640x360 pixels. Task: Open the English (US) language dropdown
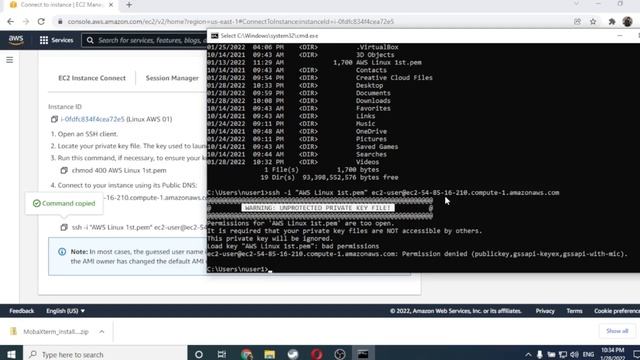pos(65,311)
